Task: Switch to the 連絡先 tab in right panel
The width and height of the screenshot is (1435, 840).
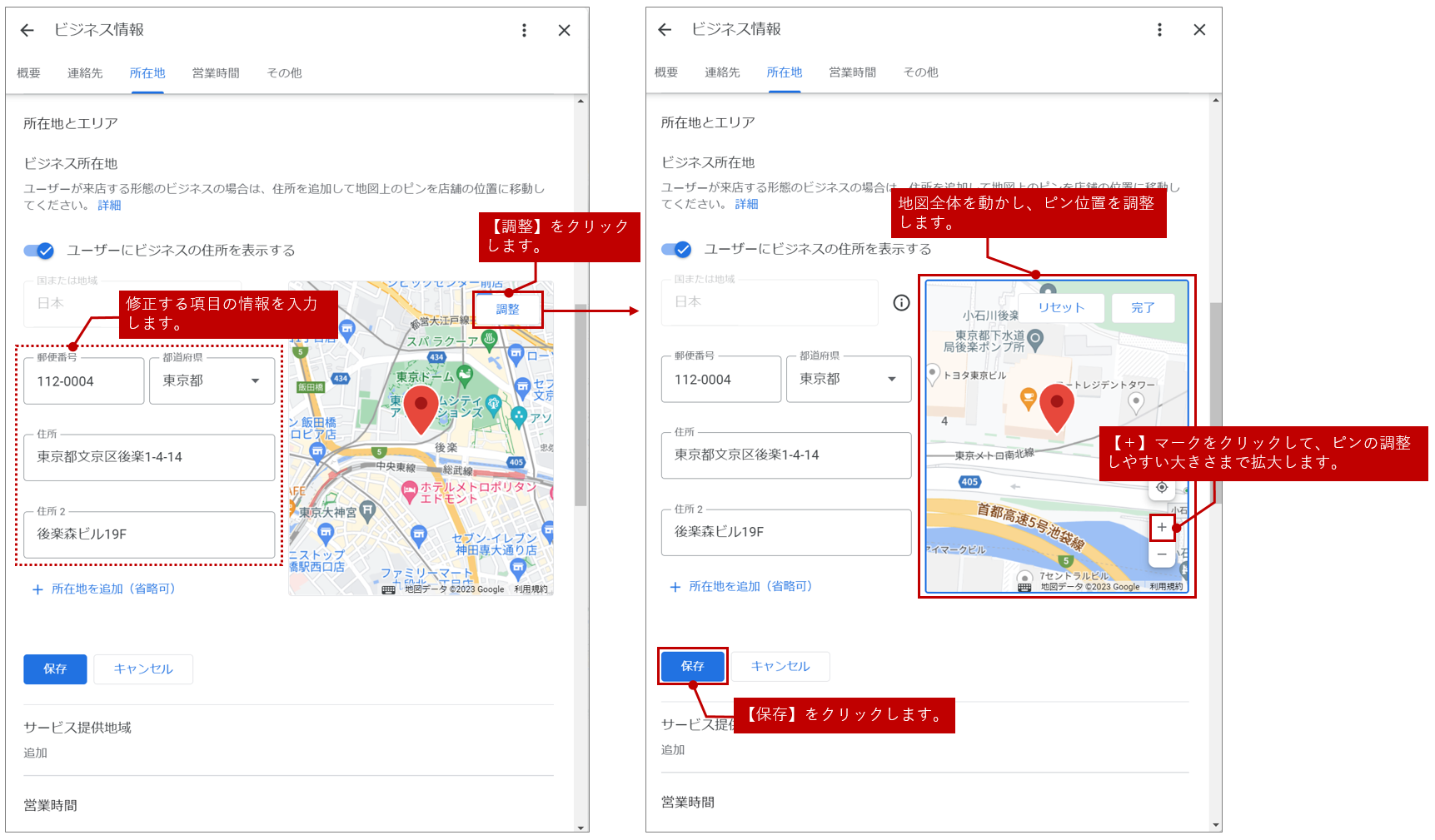Action: point(722,72)
